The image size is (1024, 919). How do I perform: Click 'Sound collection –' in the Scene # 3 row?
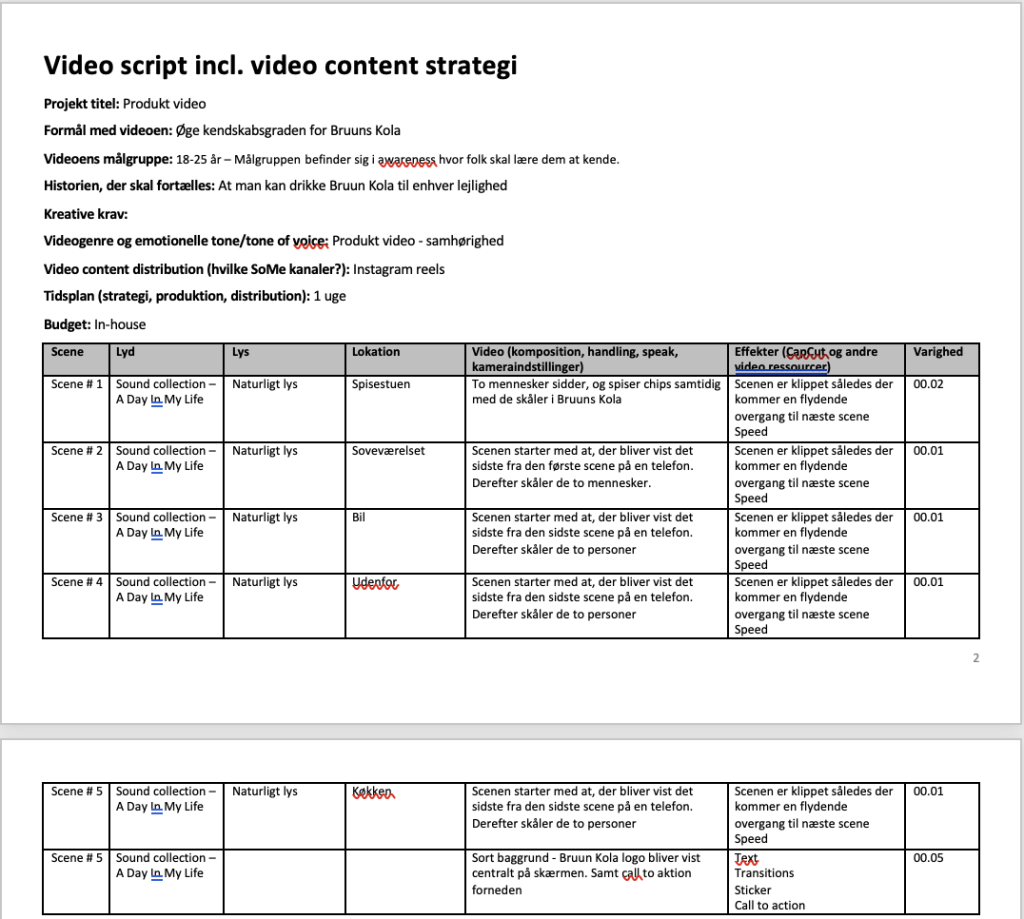(x=166, y=517)
